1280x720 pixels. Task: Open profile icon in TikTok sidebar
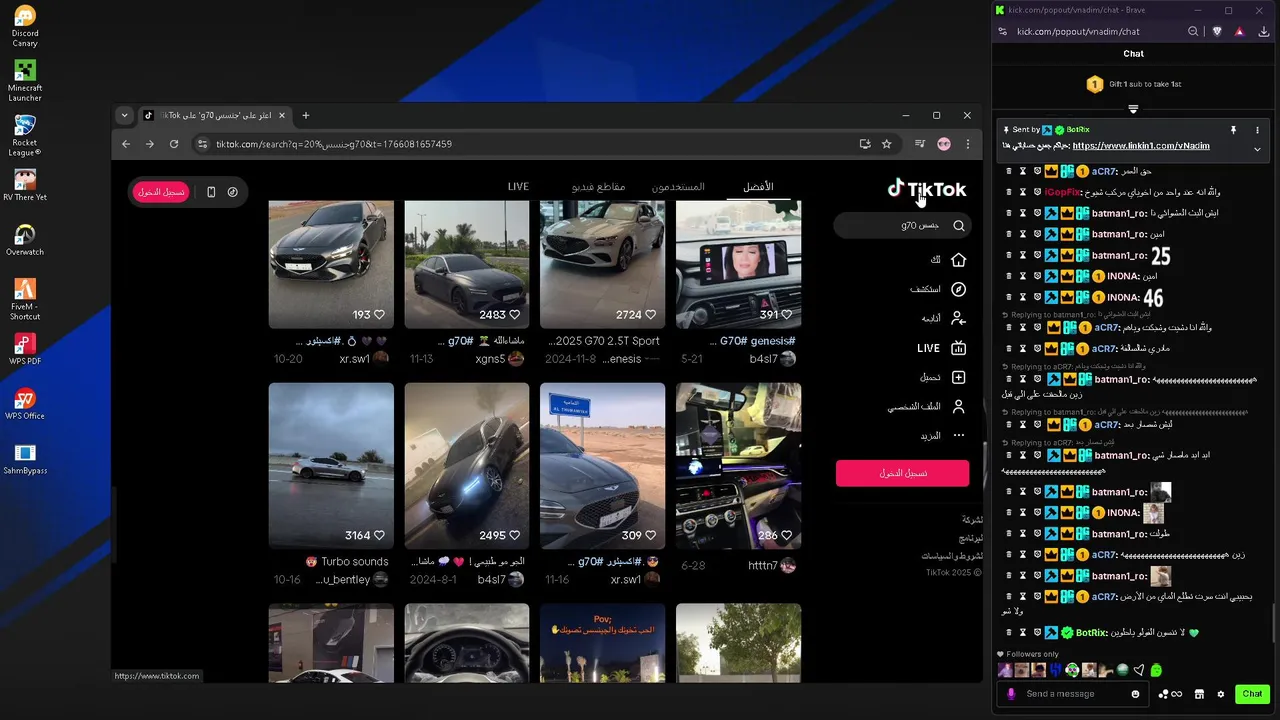[x=958, y=407]
